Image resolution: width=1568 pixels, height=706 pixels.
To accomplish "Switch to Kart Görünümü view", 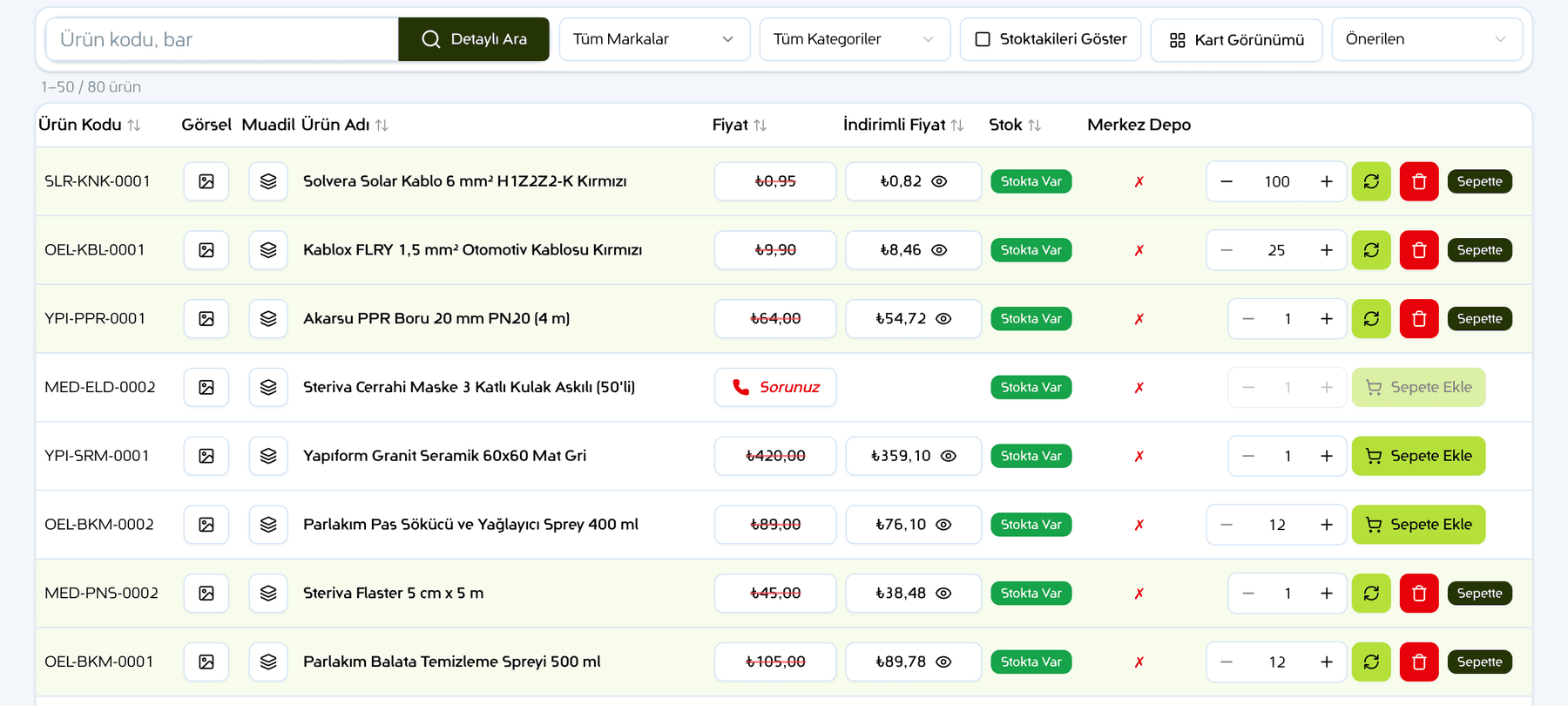I will 1236,40.
